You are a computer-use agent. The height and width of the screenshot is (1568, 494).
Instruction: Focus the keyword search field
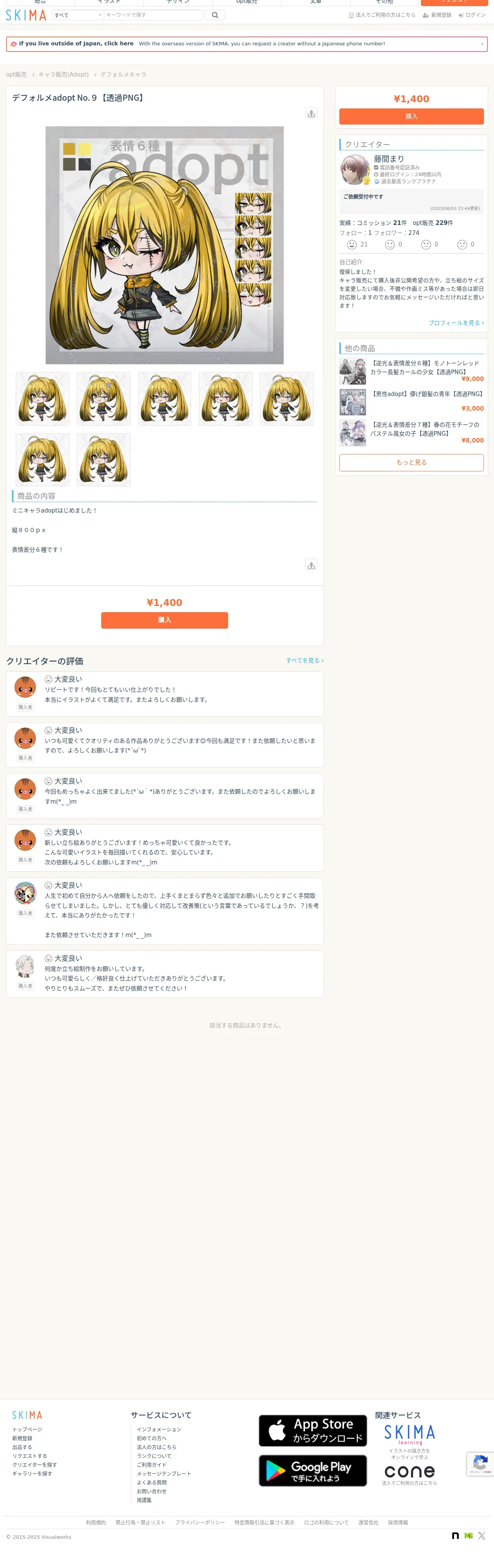coord(153,15)
